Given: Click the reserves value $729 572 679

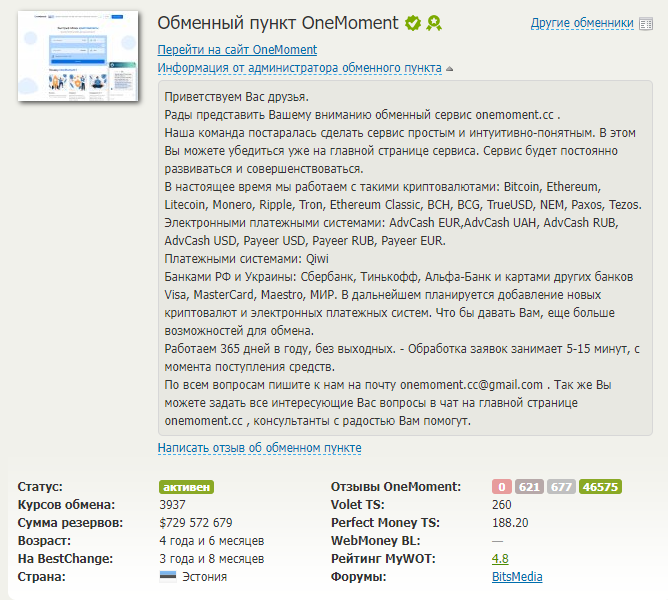Looking at the screenshot, I should tap(196, 522).
